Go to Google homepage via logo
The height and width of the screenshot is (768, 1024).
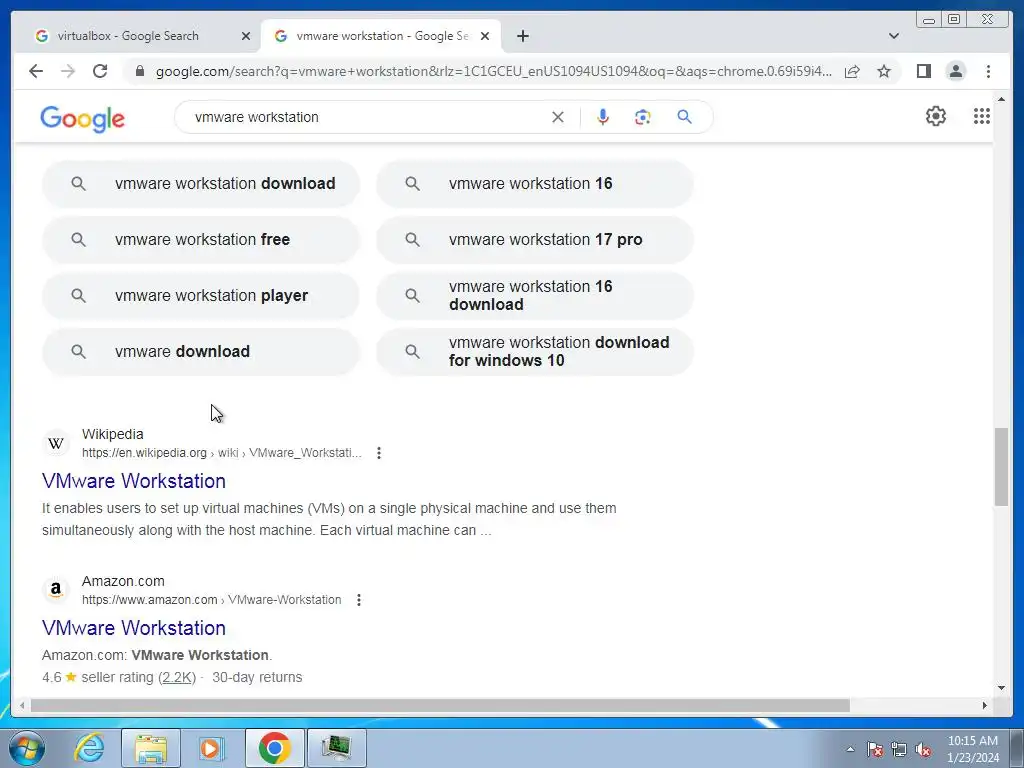(x=82, y=119)
